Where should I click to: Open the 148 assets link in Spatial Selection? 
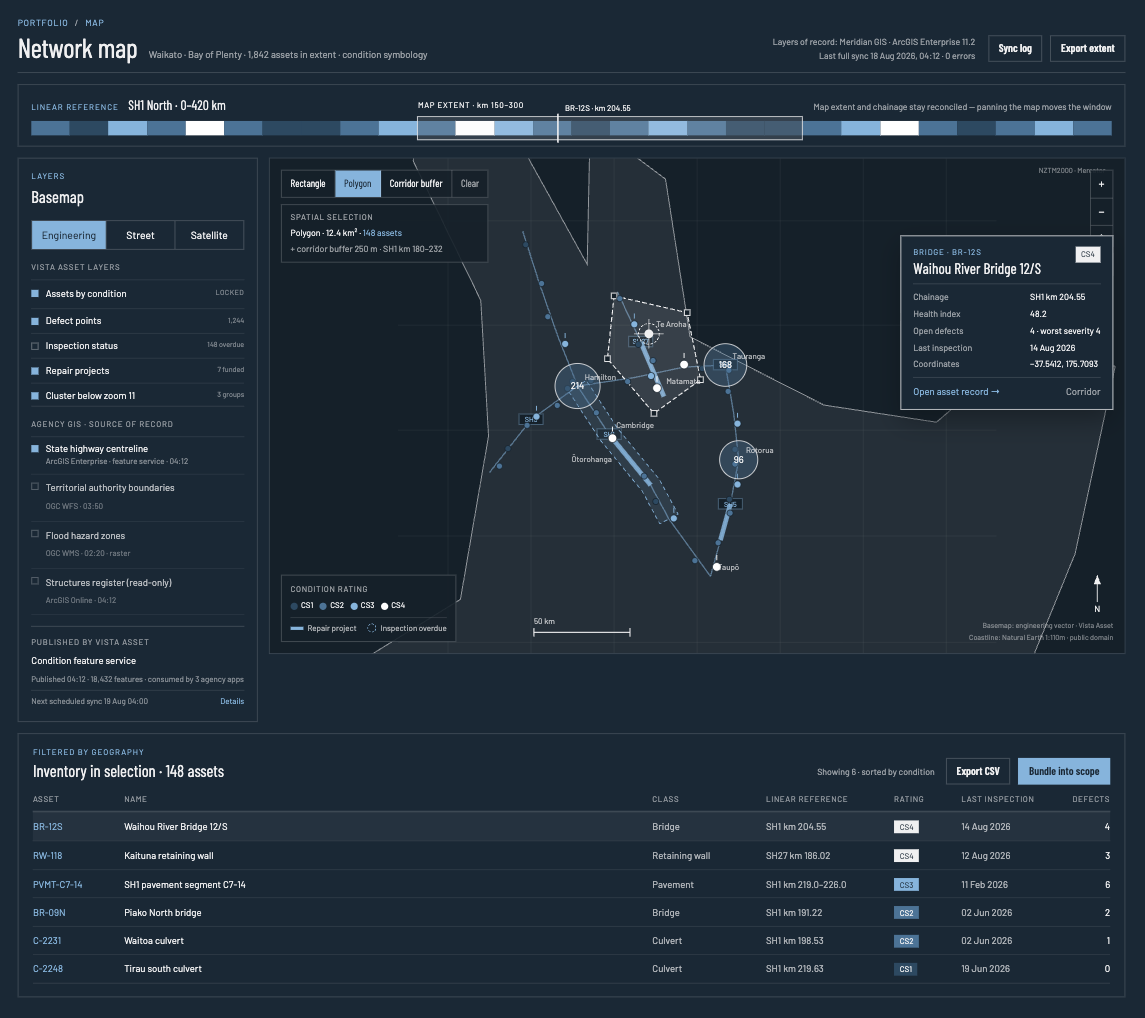click(x=382, y=233)
